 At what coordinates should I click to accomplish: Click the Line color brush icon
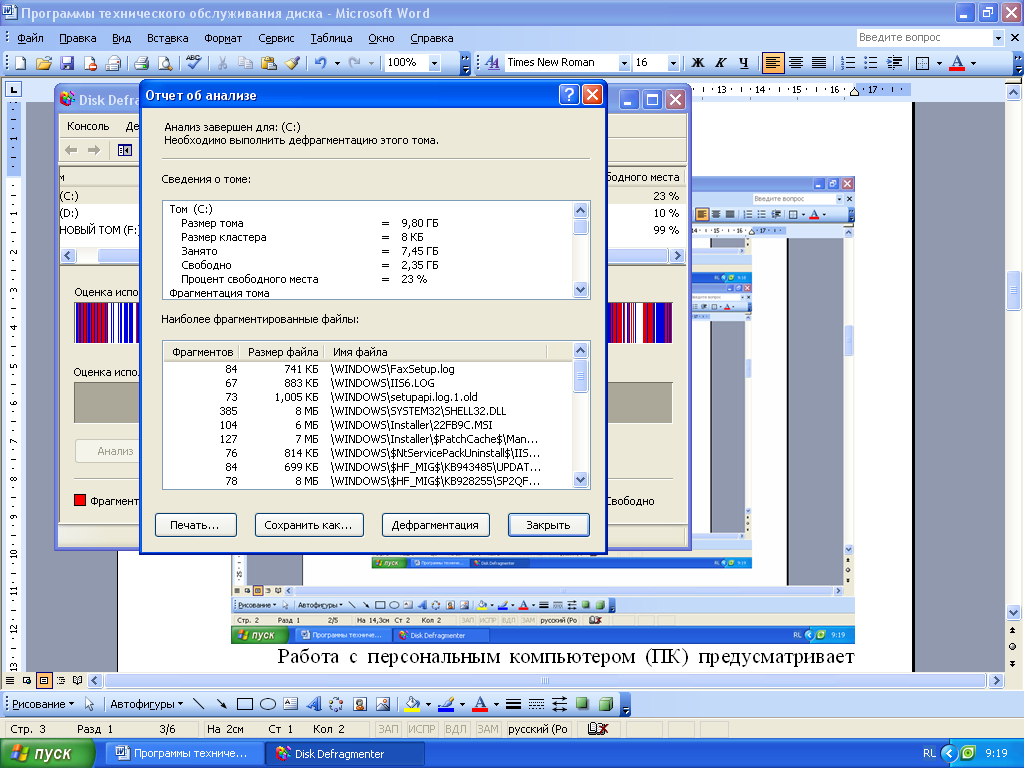(x=446, y=704)
